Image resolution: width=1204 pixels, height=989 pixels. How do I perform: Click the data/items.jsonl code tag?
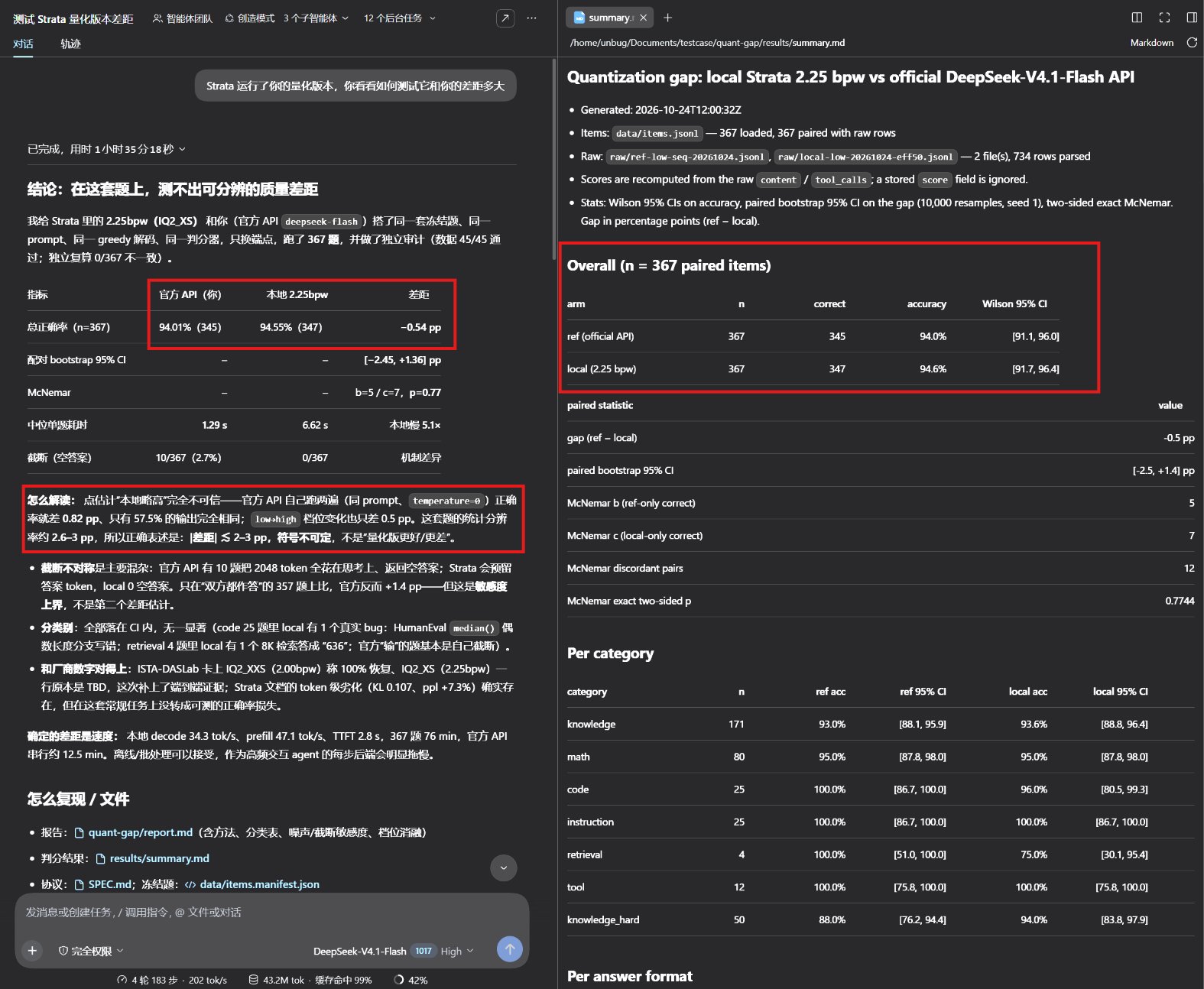click(x=657, y=134)
